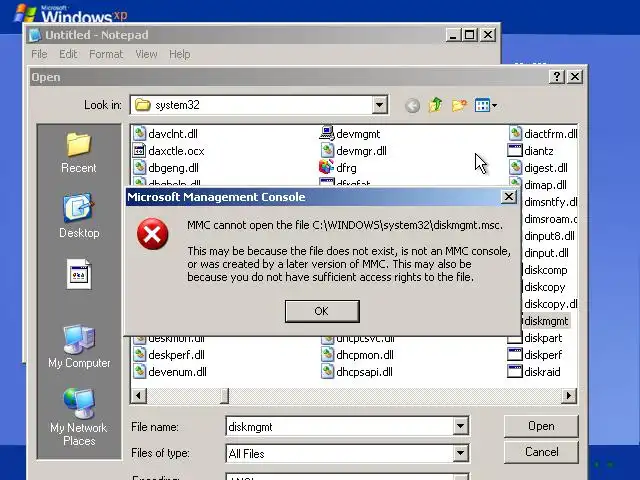The height and width of the screenshot is (480, 640).
Task: Select the dhcpsapi.dll file icon
Action: click(327, 371)
